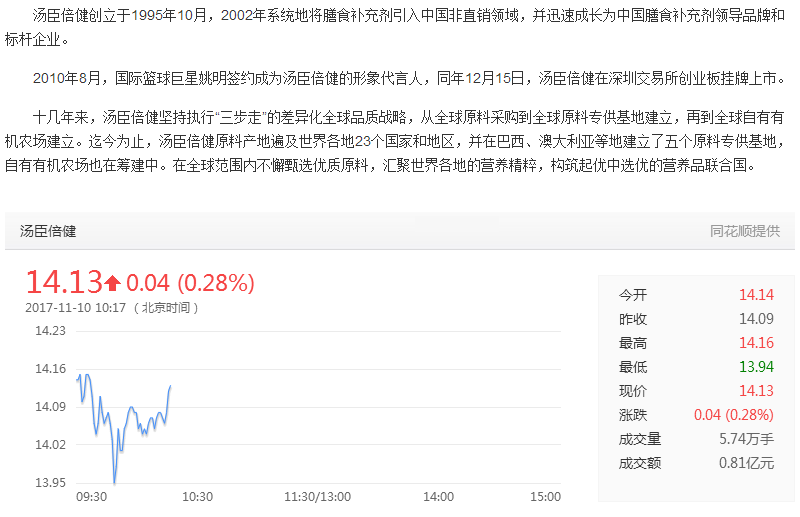Screen dimensions: 800x517
Task: Click the 同花顺提供 link
Action: [x=745, y=231]
